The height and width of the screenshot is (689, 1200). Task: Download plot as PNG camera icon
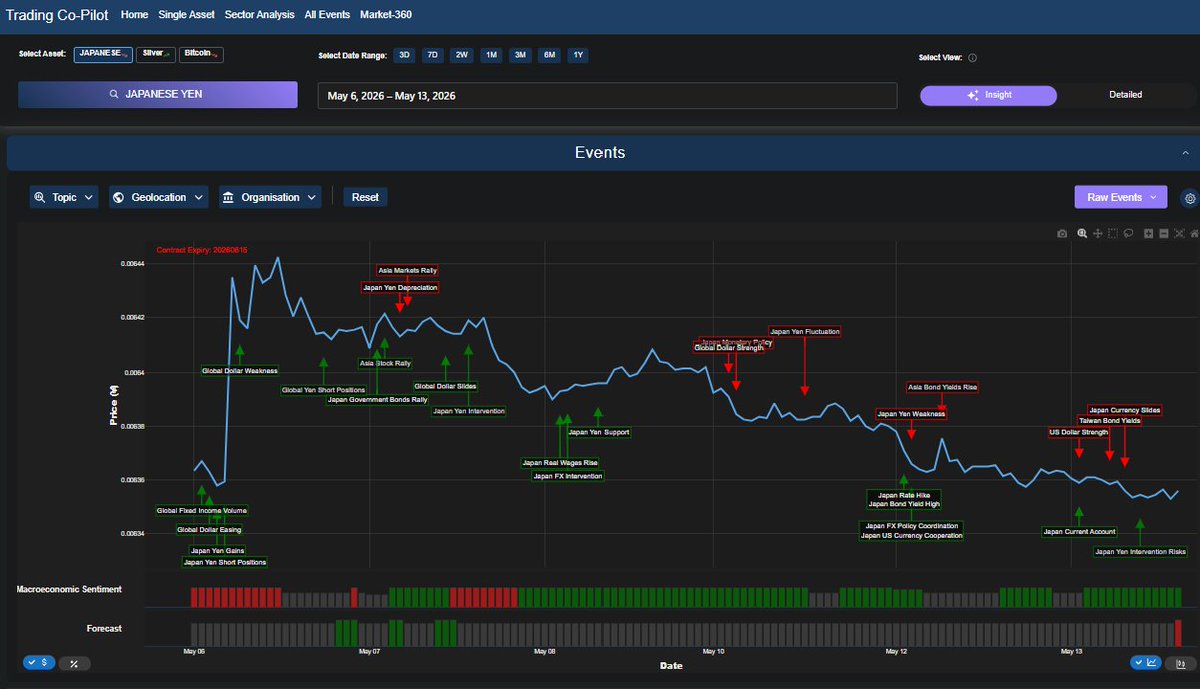pos(1063,233)
